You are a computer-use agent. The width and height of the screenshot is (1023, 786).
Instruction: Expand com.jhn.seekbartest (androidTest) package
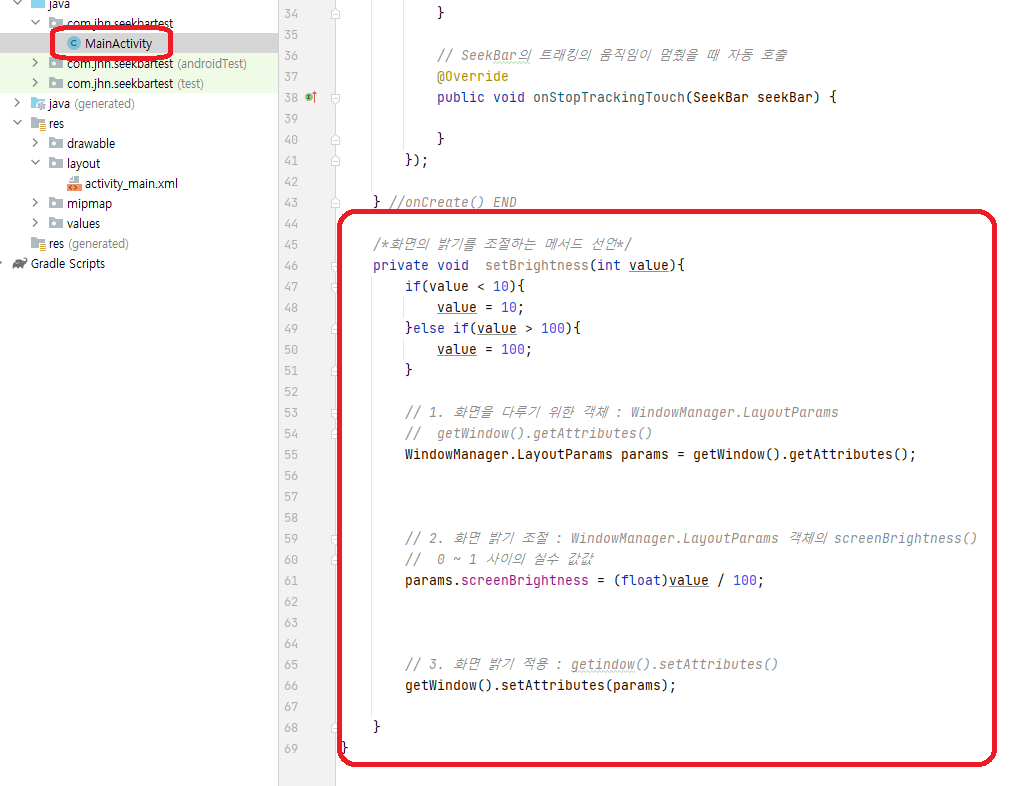(35, 63)
